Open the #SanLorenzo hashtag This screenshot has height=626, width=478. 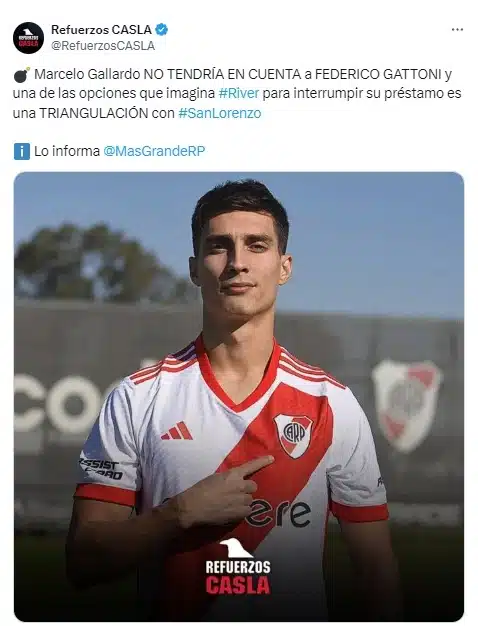coord(220,113)
